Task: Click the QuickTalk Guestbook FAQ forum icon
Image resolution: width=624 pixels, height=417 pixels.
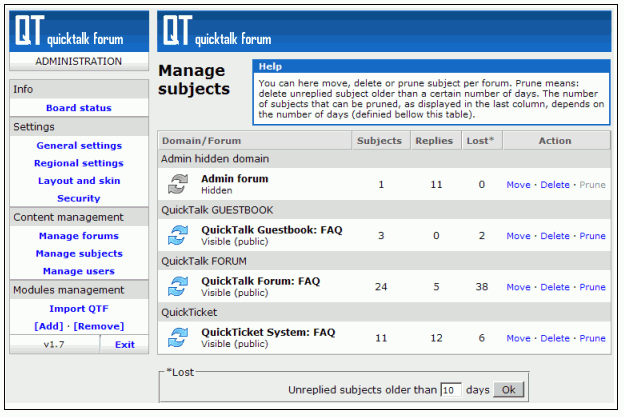Action: point(177,235)
